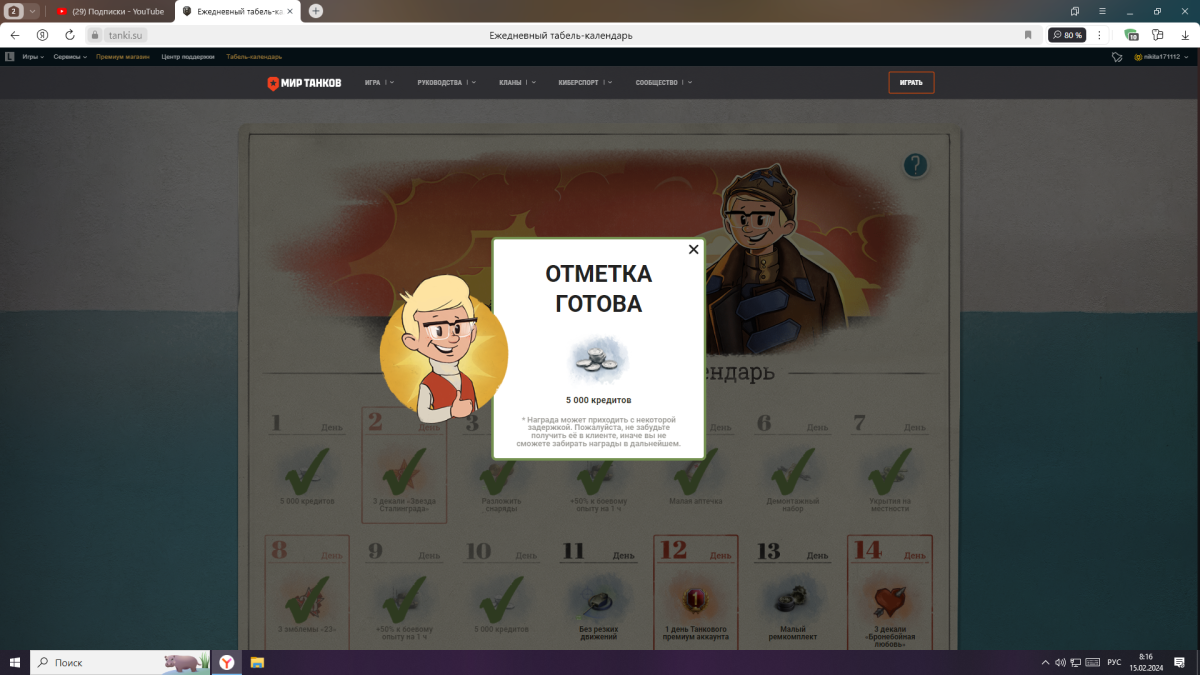Click the ИГРАТЬ button
The image size is (1200, 675).
911,82
